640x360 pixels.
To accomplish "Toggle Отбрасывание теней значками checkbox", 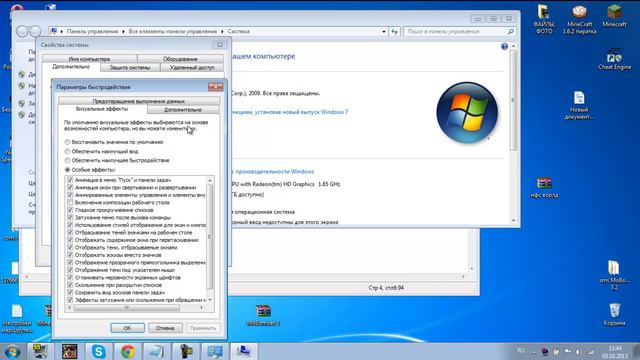I will coord(70,233).
